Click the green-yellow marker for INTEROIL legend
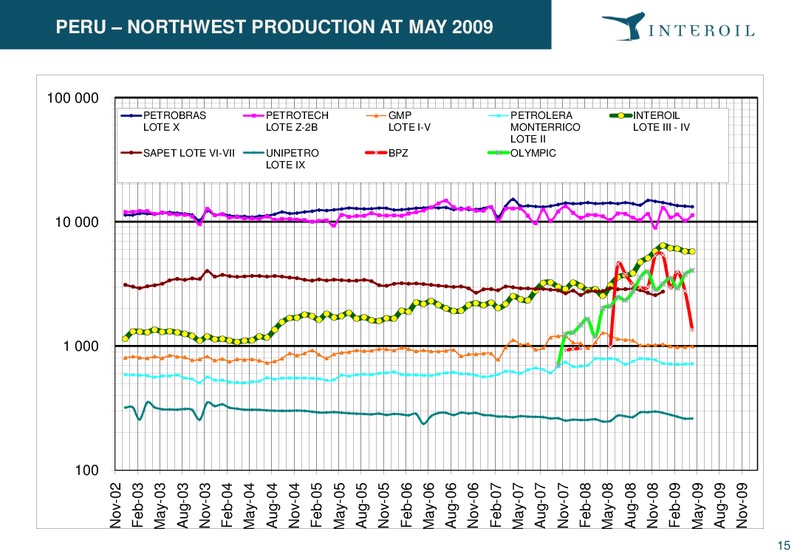800x554 pixels. [621, 116]
